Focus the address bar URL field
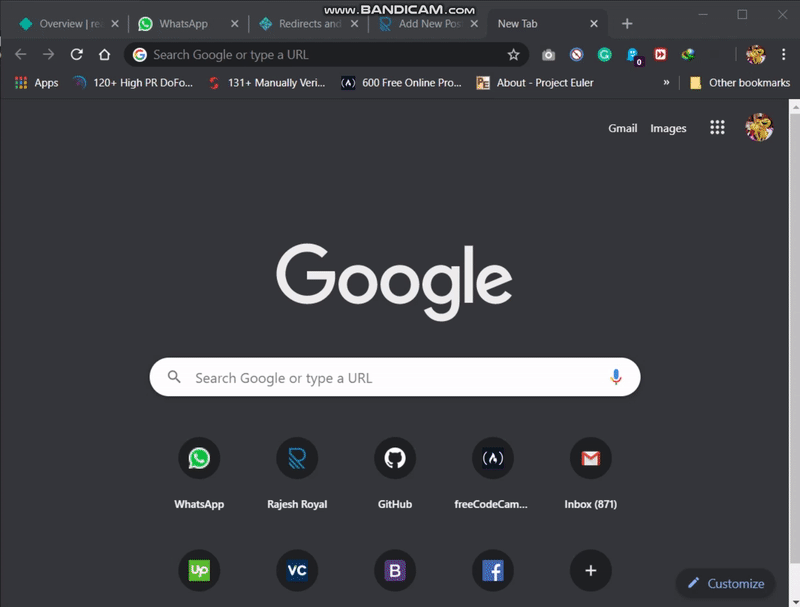This screenshot has width=800, height=607. [327, 55]
